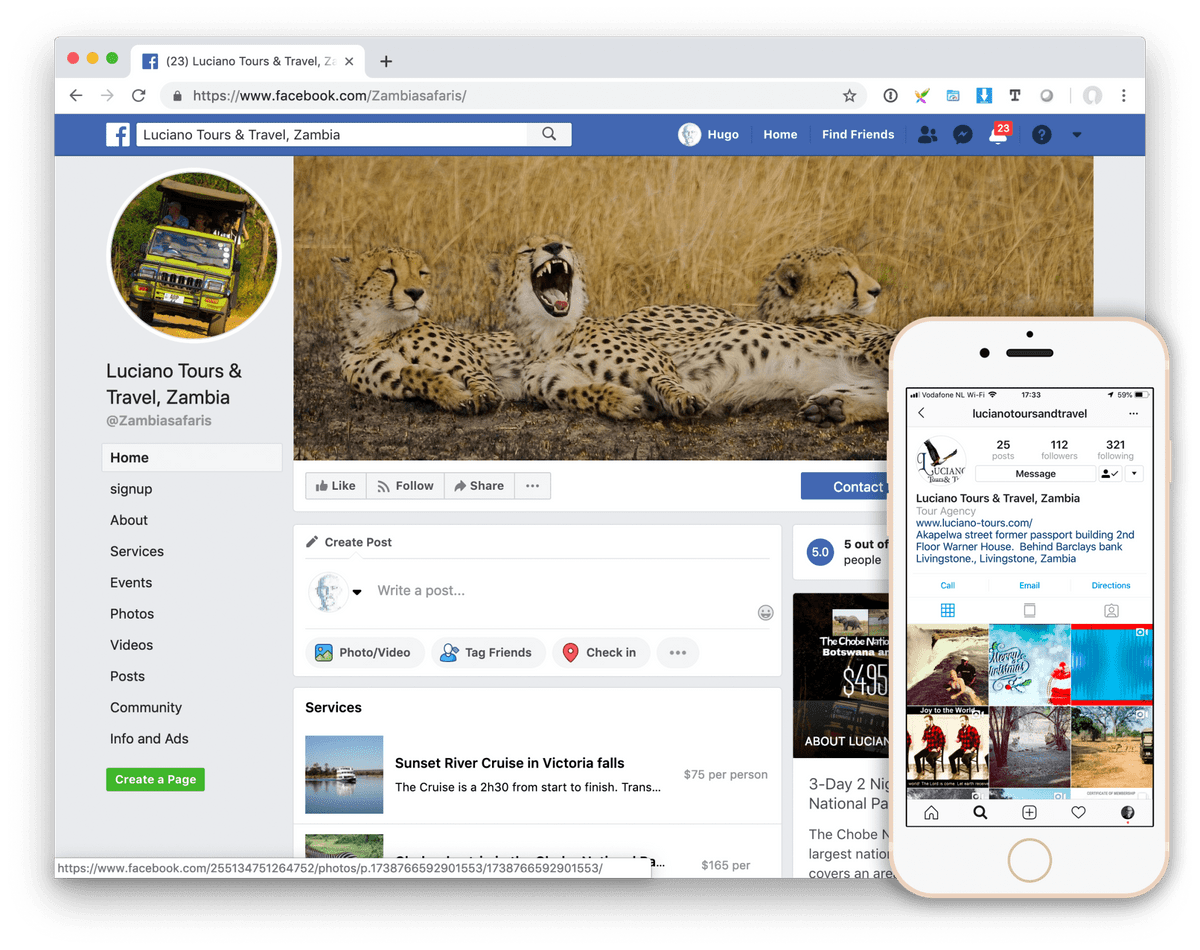Select the Instagram grid view tab
The image size is (1200, 950).
[x=948, y=610]
